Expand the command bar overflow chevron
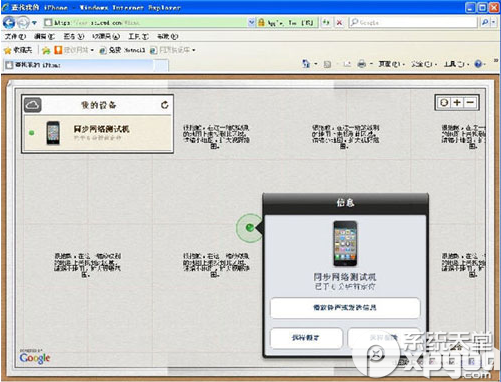Viewport: 501px width, 382px height. (x=496, y=61)
